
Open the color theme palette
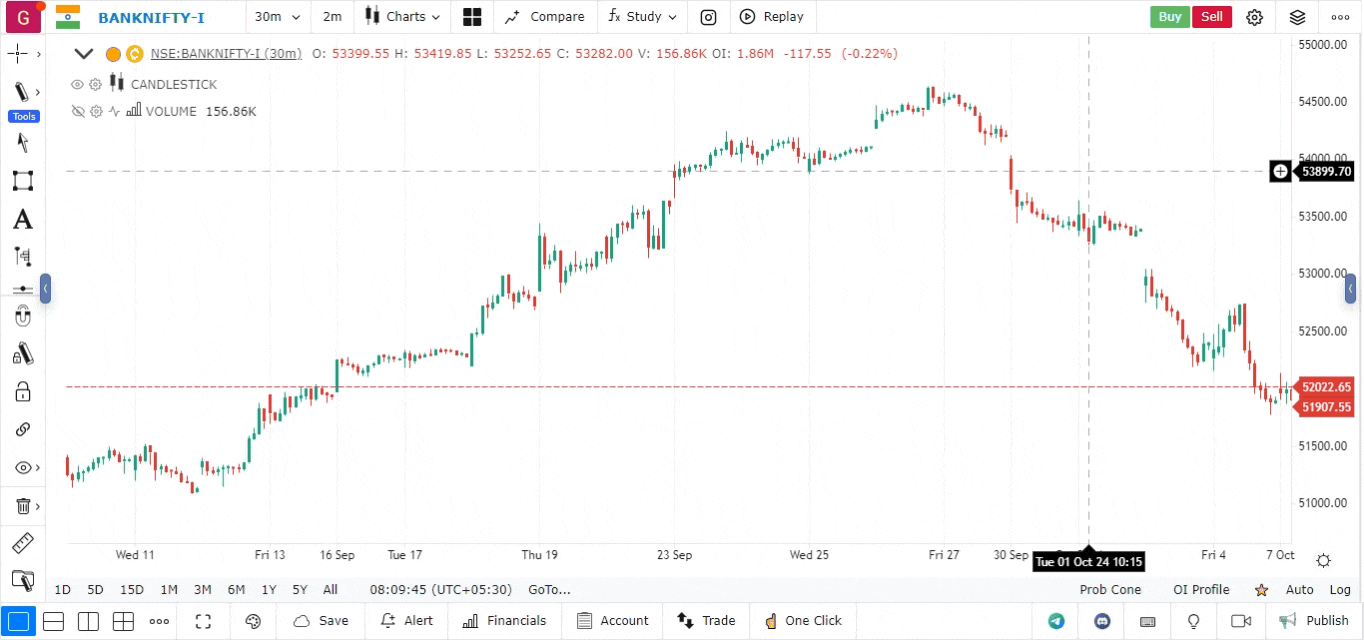[253, 621]
